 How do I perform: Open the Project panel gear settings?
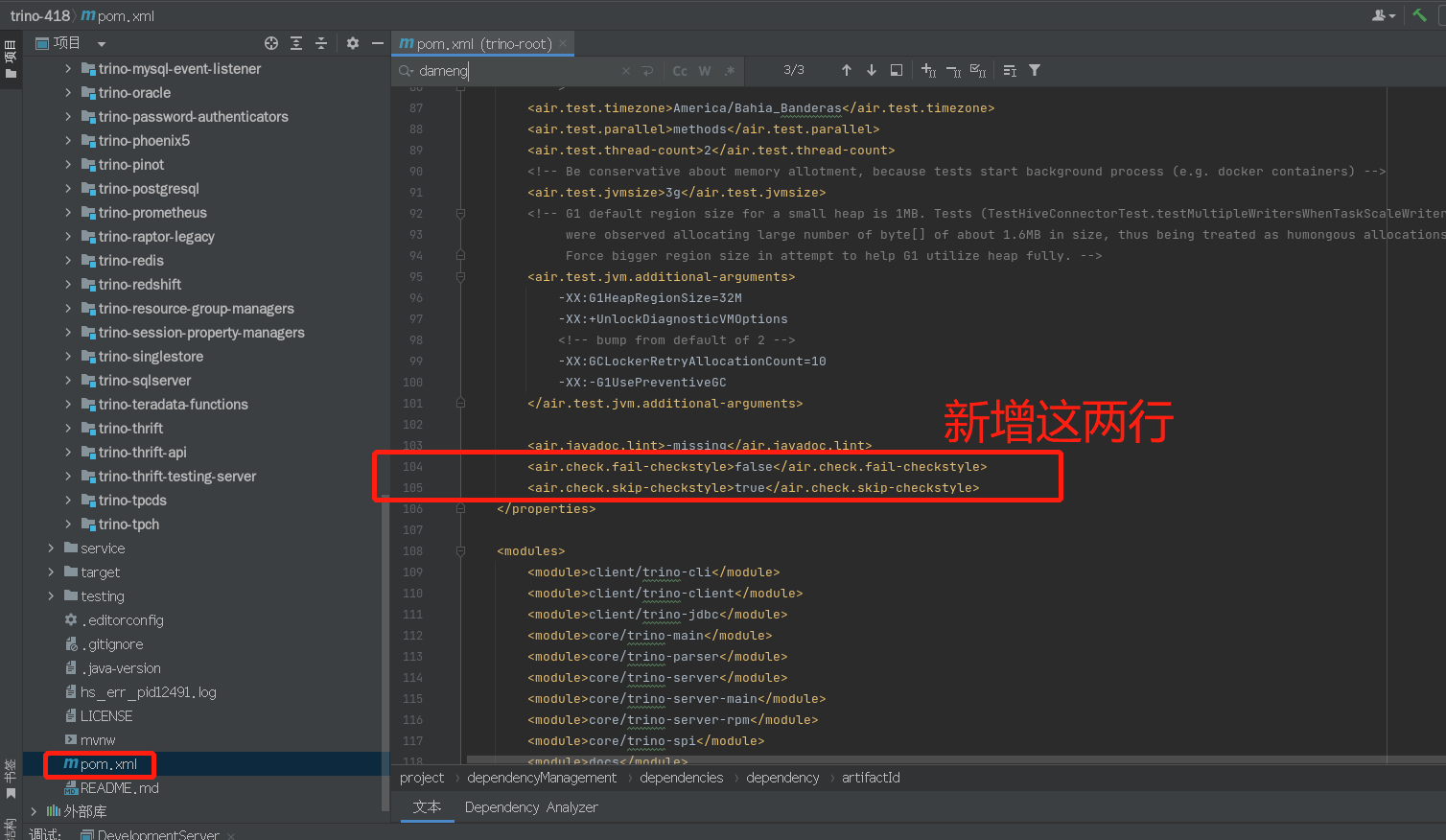tap(353, 43)
